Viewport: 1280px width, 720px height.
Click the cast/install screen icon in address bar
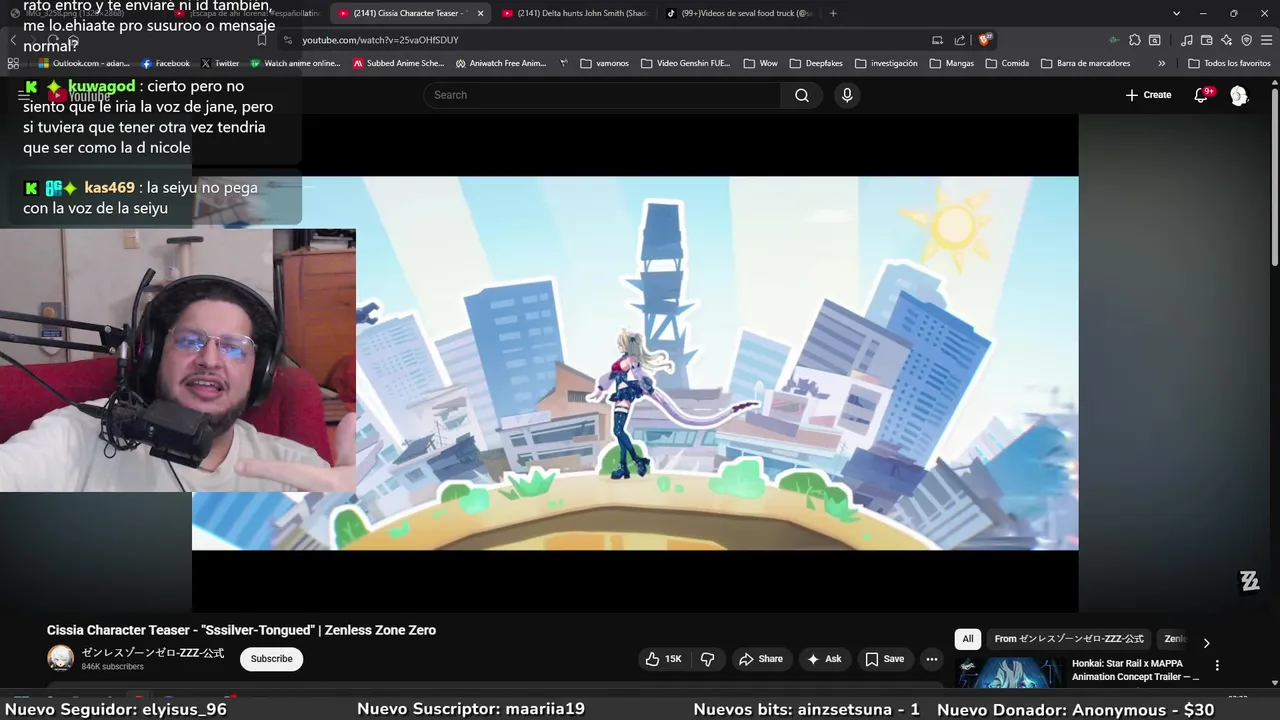(x=937, y=40)
